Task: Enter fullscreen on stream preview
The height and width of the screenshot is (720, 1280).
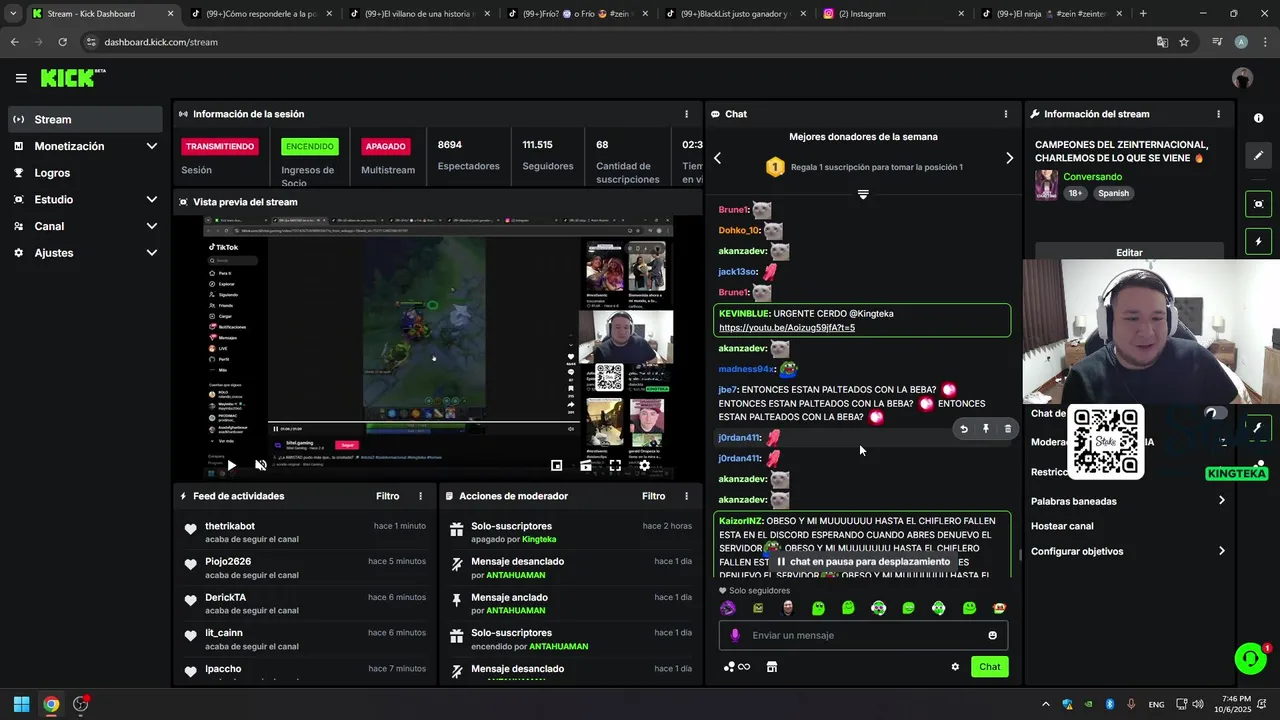Action: click(615, 465)
